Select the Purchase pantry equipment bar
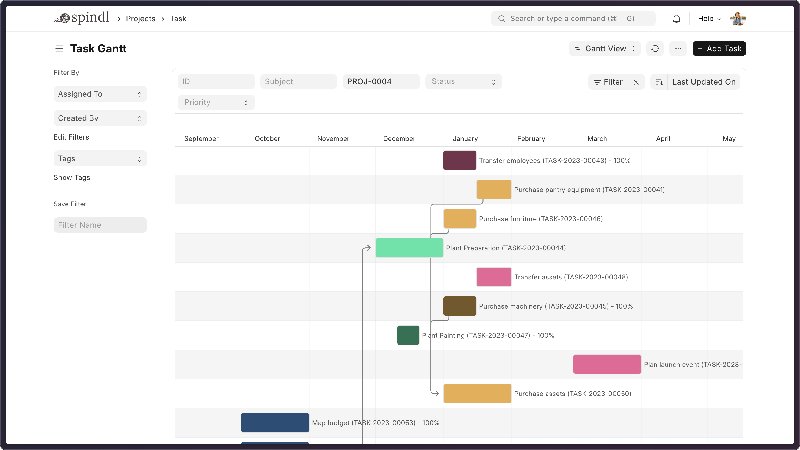 pyautogui.click(x=494, y=189)
